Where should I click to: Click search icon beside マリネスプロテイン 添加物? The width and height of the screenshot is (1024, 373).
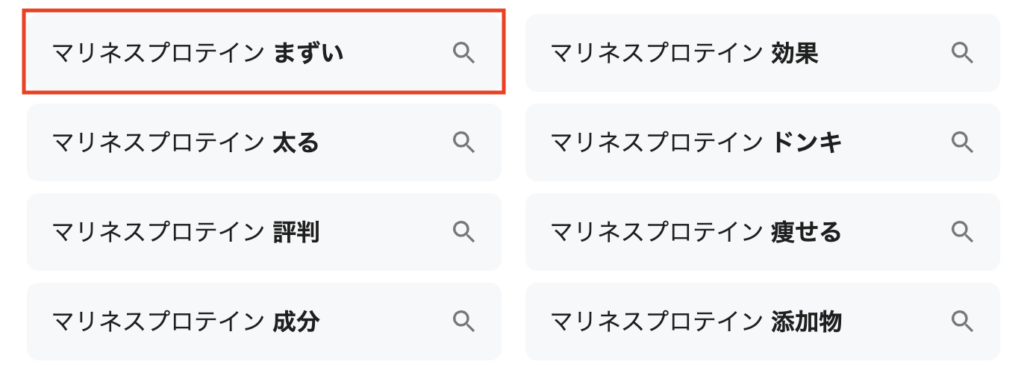point(962,321)
